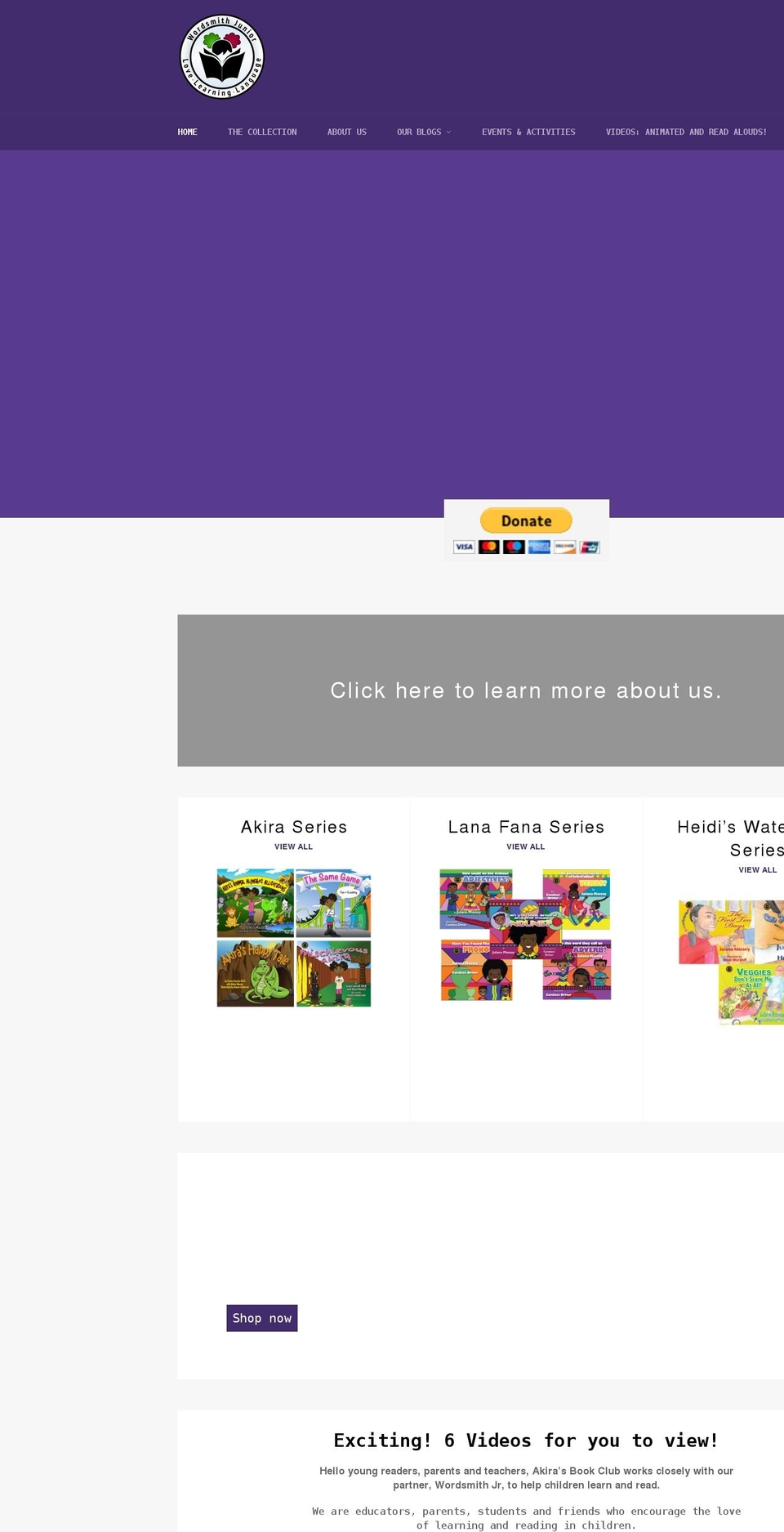View all Lana Fana Series books
Screen dimensions: 784x1532
[526, 846]
